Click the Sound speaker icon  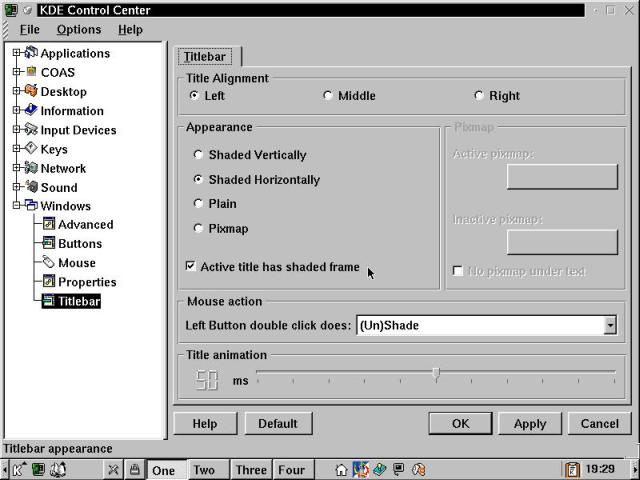[x=30, y=187]
